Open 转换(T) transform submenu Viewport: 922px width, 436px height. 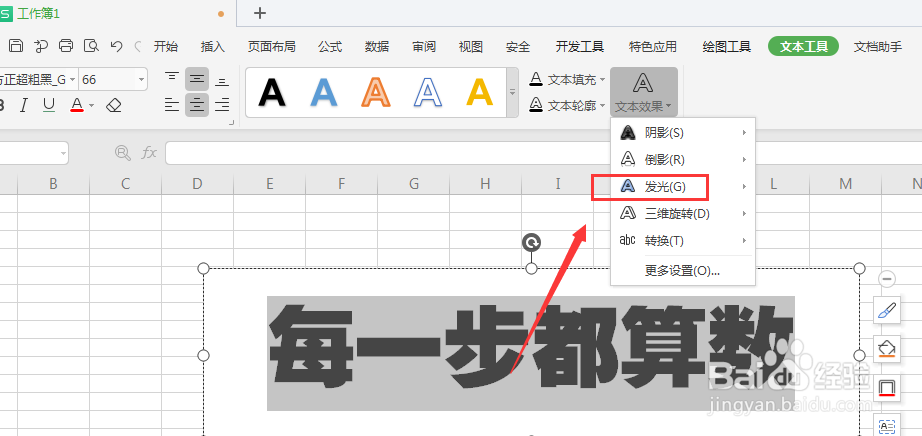[683, 241]
